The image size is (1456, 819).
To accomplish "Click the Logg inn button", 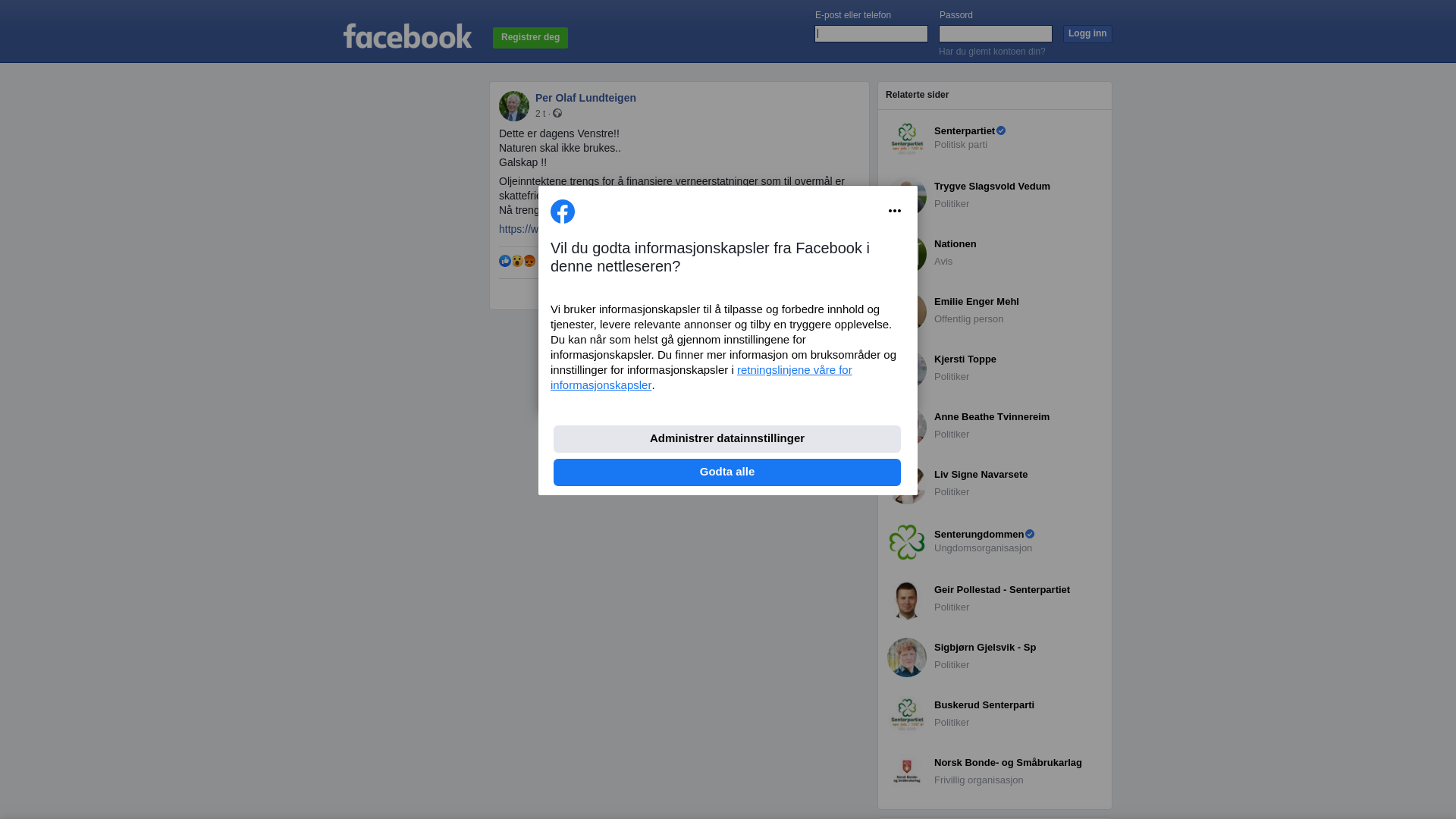I will (x=1087, y=34).
